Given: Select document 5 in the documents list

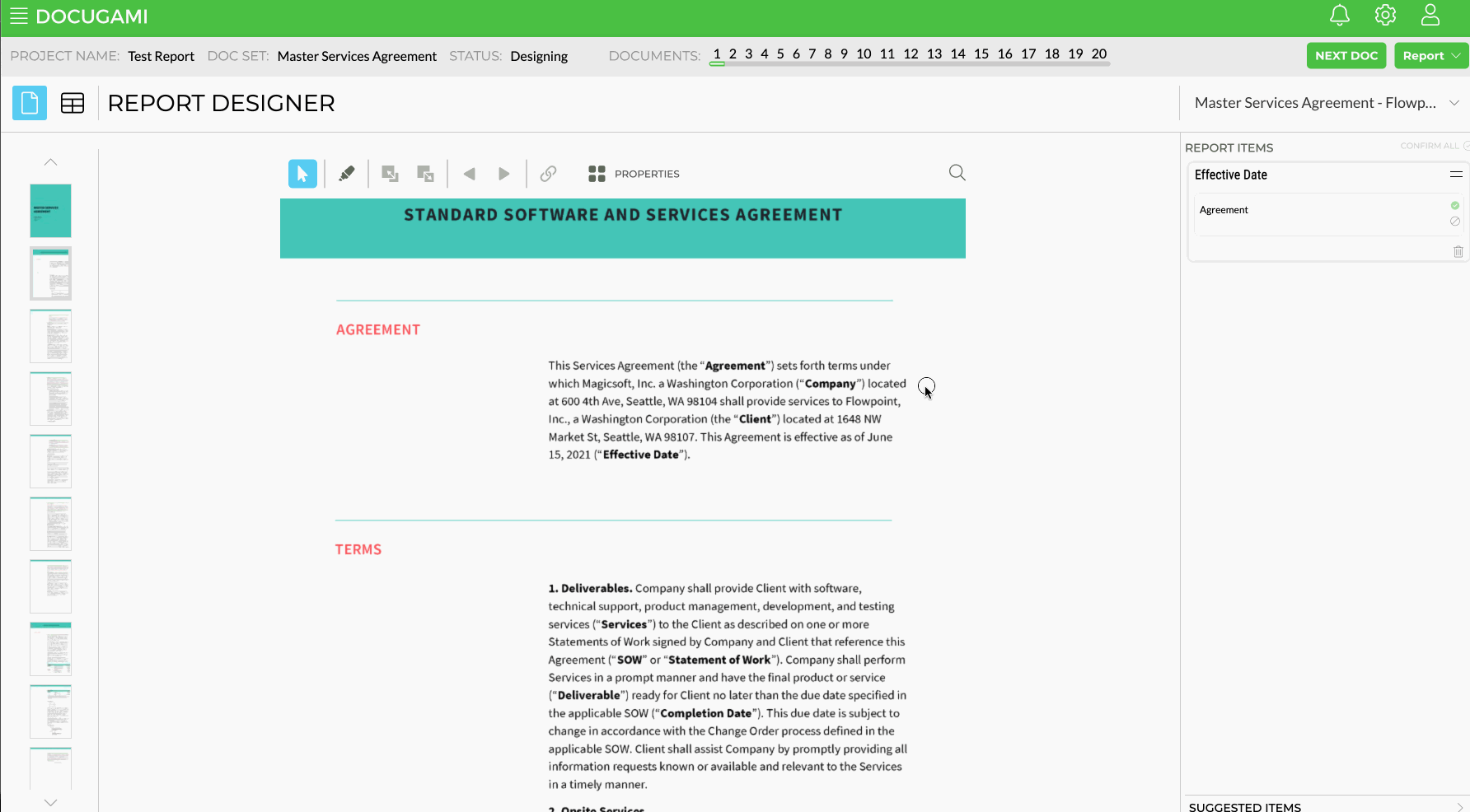Looking at the screenshot, I should pyautogui.click(x=779, y=54).
